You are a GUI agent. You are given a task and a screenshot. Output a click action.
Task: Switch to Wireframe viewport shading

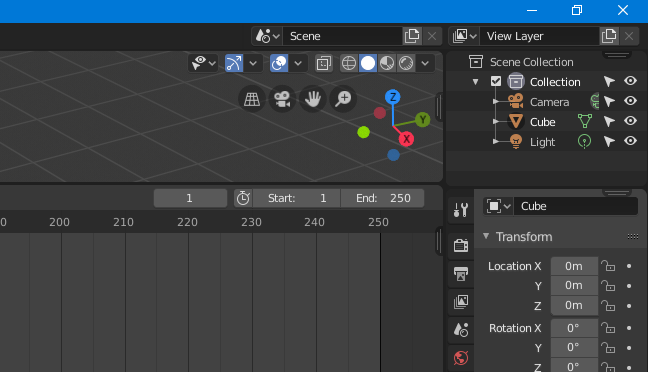(349, 63)
